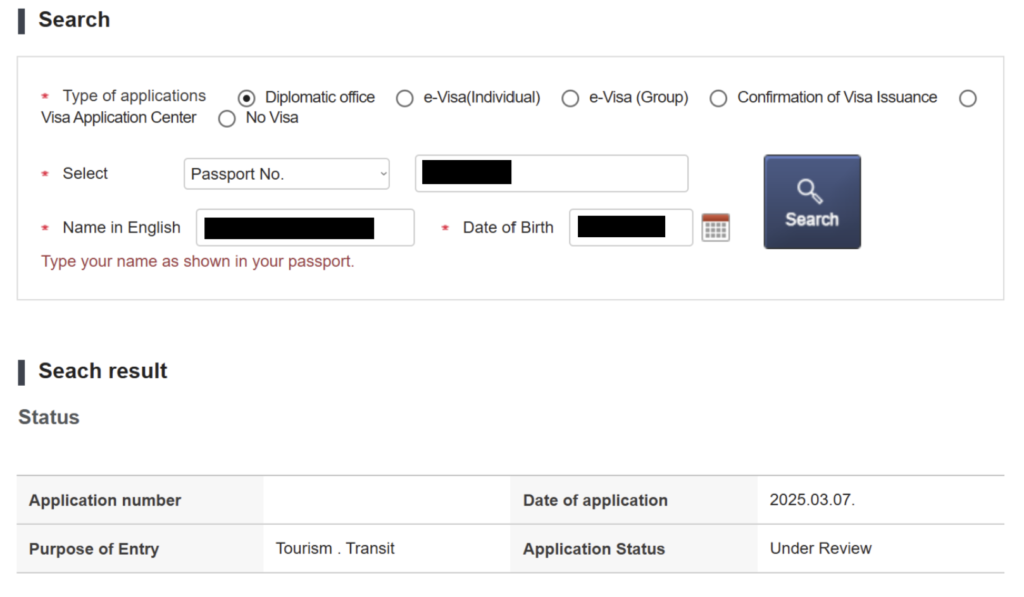This screenshot has width=1024, height=597.
Task: Click the empty Application number value cell
Action: [x=386, y=500]
